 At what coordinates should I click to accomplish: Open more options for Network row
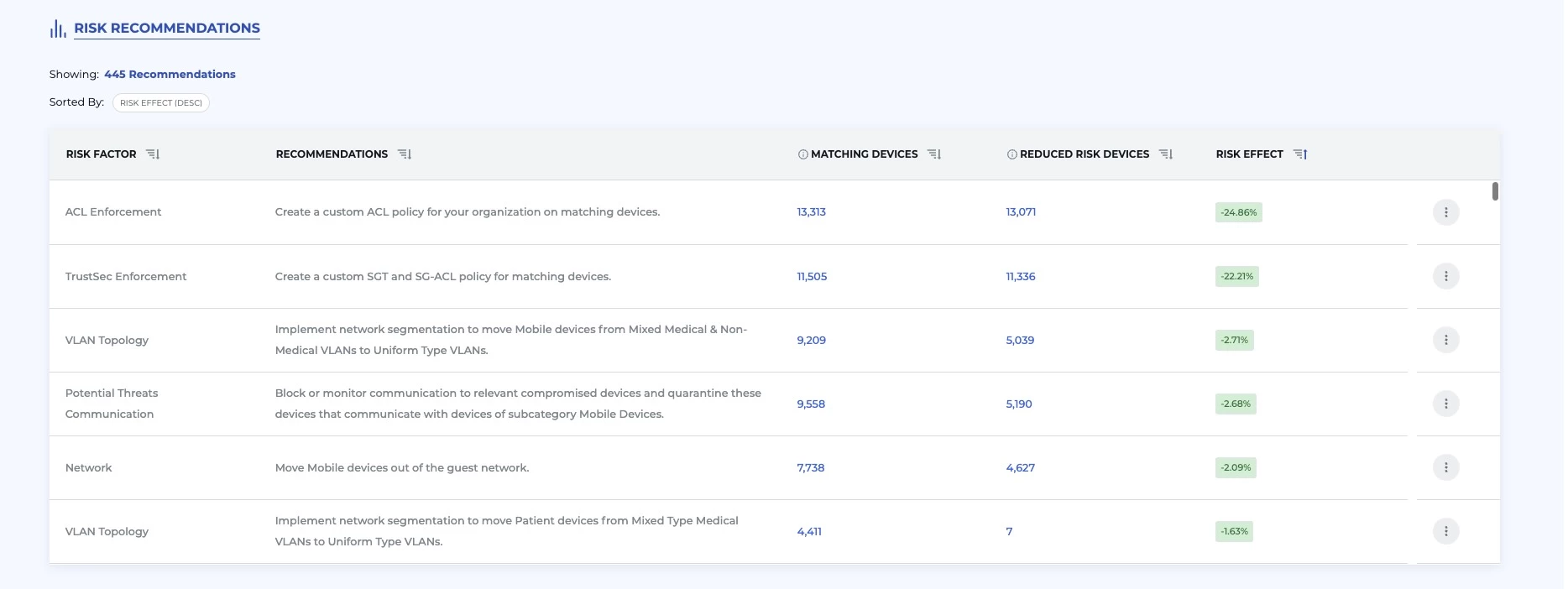[x=1445, y=467]
